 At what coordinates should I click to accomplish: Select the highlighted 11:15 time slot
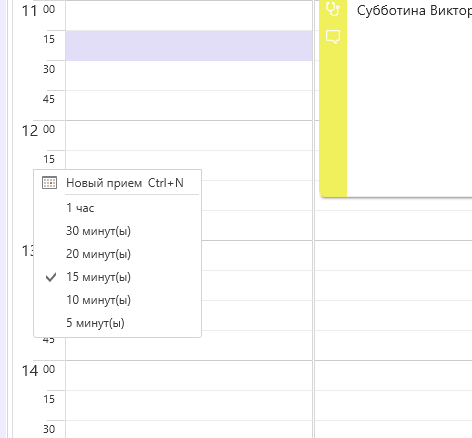pos(189,45)
